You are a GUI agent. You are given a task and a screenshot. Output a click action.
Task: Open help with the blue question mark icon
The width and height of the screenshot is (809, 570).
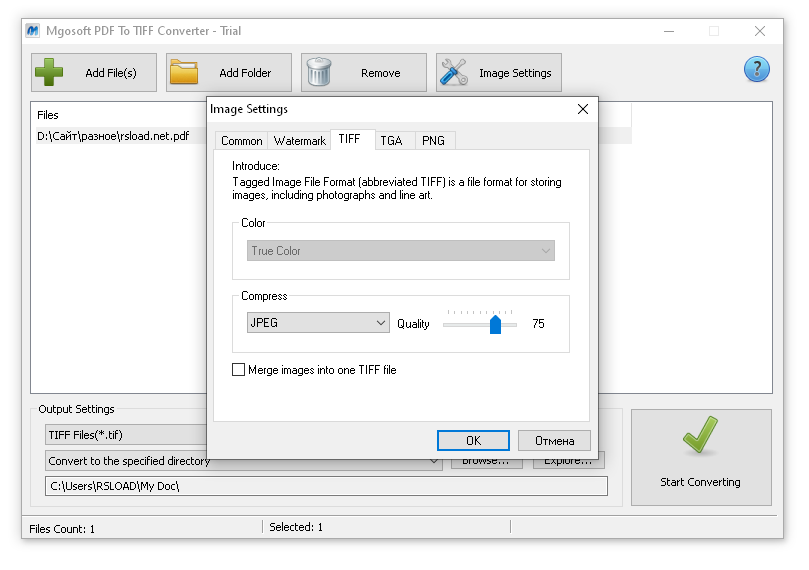(x=756, y=69)
